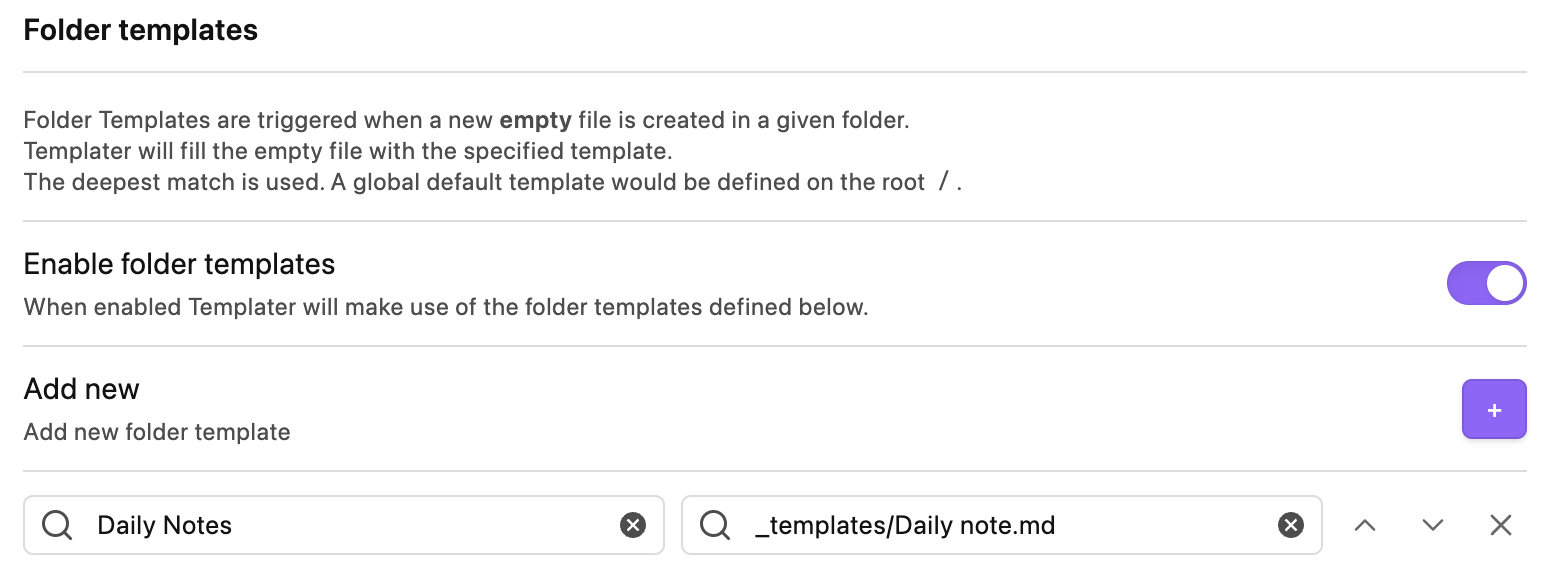Click the Enable folder templates label
The height and width of the screenshot is (584, 1558).
[x=179, y=264]
